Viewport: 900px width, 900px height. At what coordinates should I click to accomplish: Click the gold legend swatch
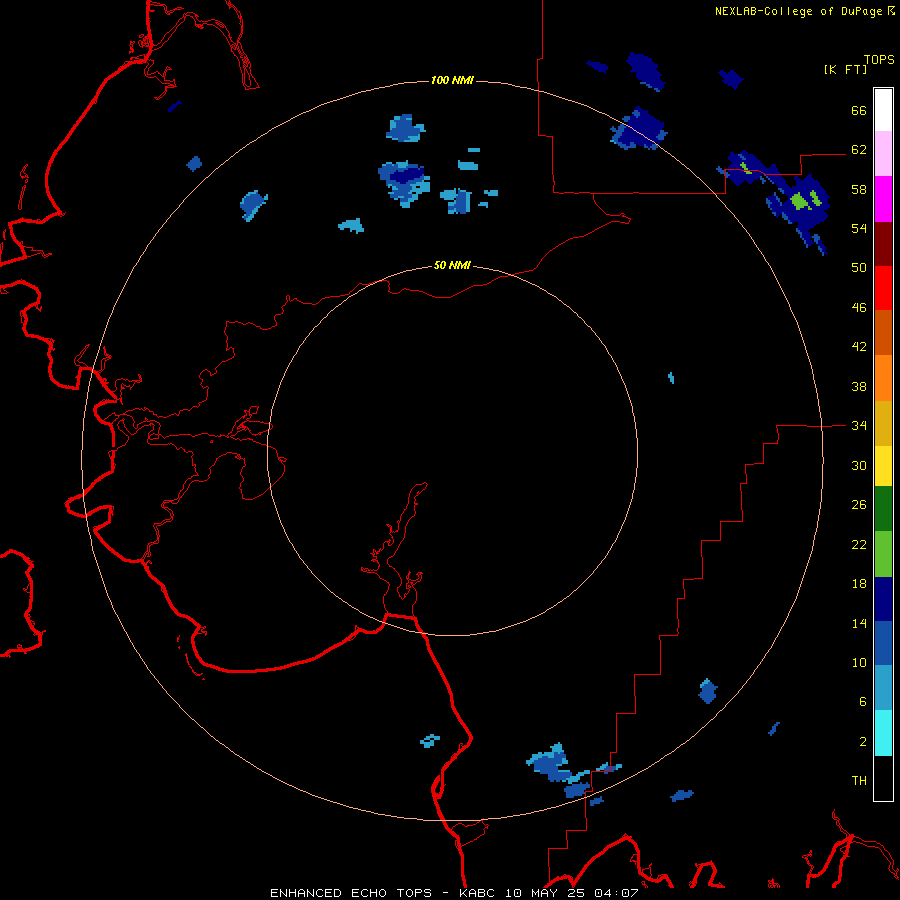883,423
